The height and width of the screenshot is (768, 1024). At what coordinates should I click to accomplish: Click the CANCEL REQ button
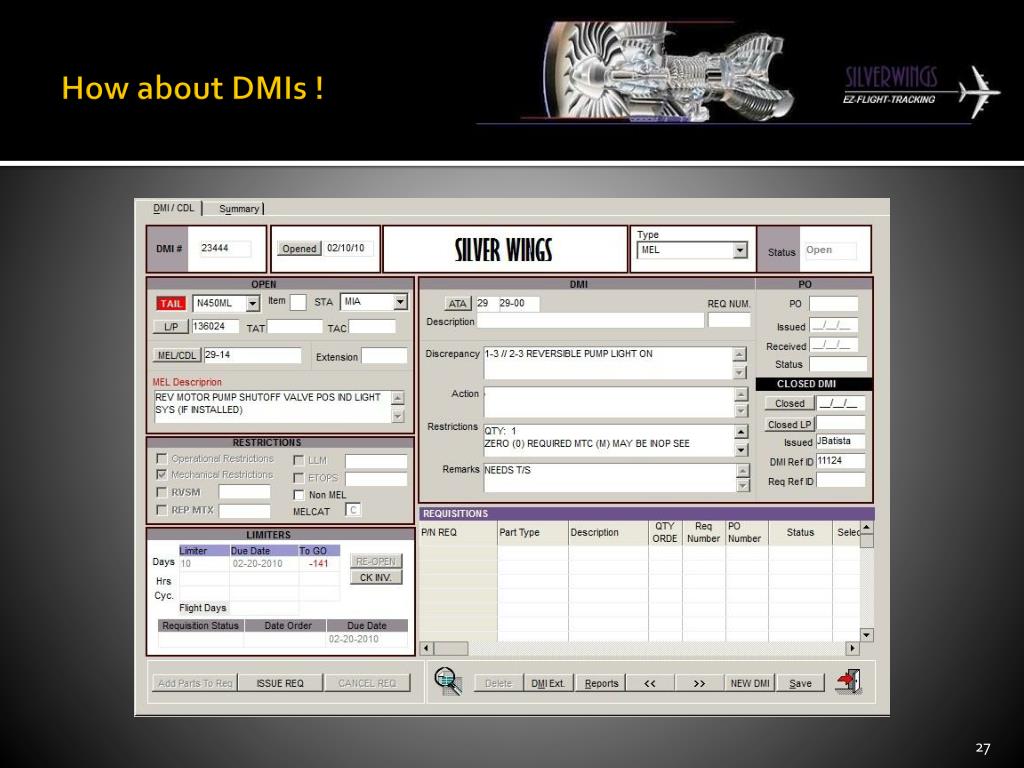(x=368, y=683)
